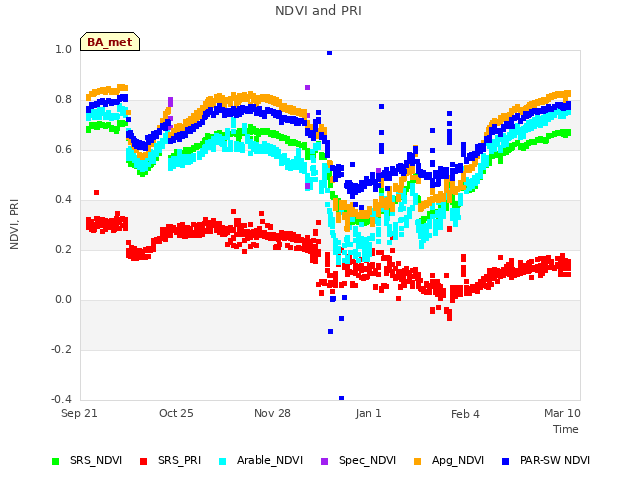Click the Mar 10 x-axis label
Viewport: 640px width, 480px height.
(562, 413)
